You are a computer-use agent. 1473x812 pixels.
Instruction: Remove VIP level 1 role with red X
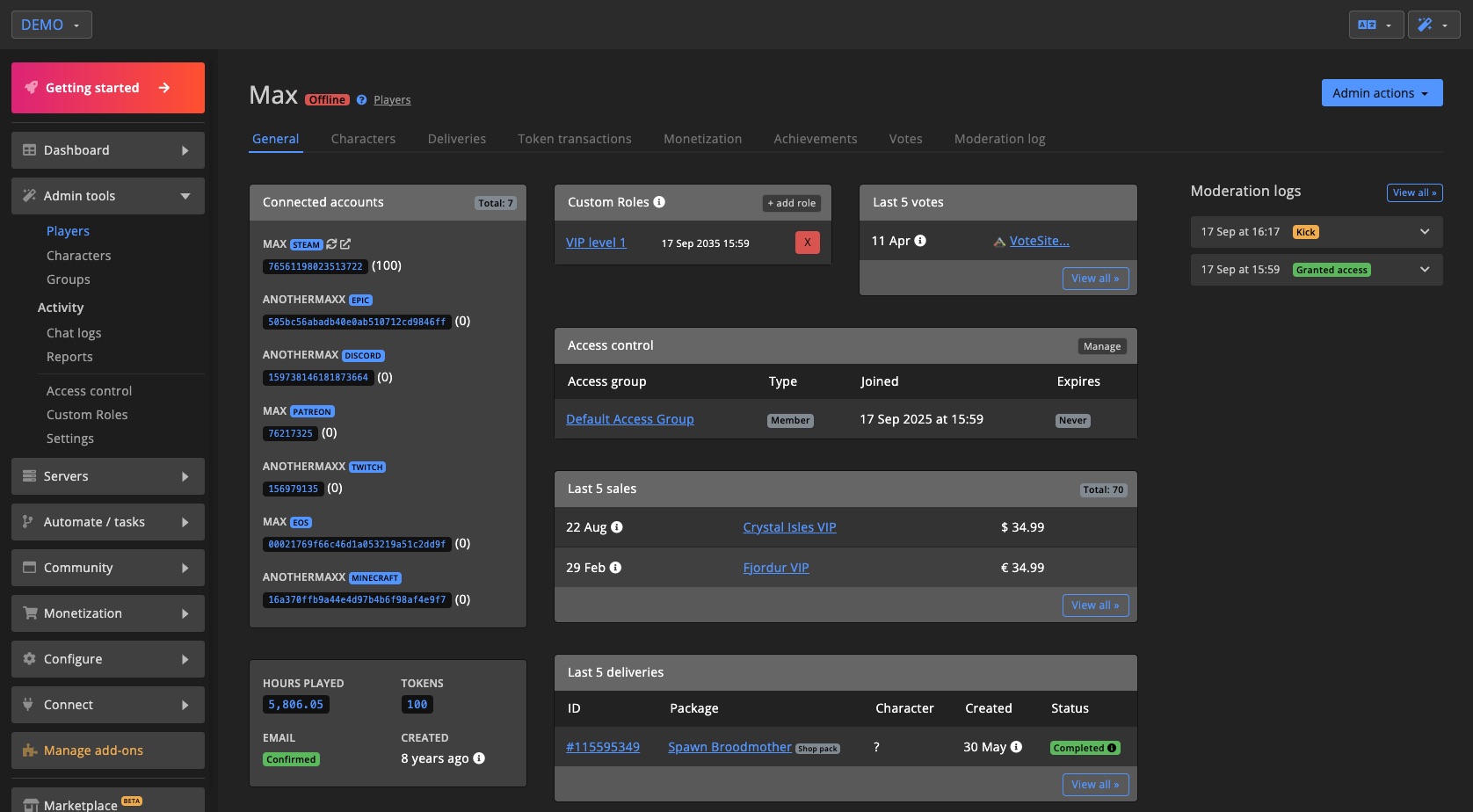[807, 243]
